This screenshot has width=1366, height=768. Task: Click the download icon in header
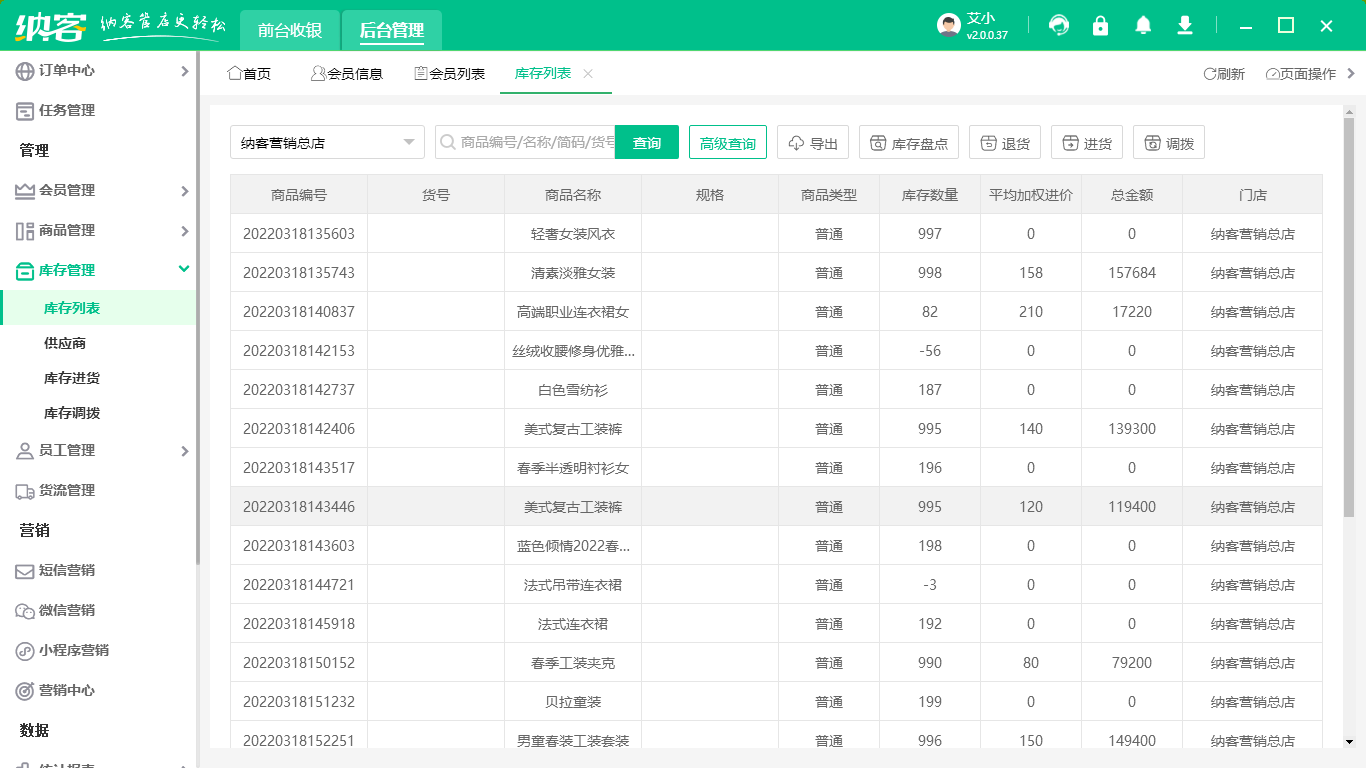1185,25
